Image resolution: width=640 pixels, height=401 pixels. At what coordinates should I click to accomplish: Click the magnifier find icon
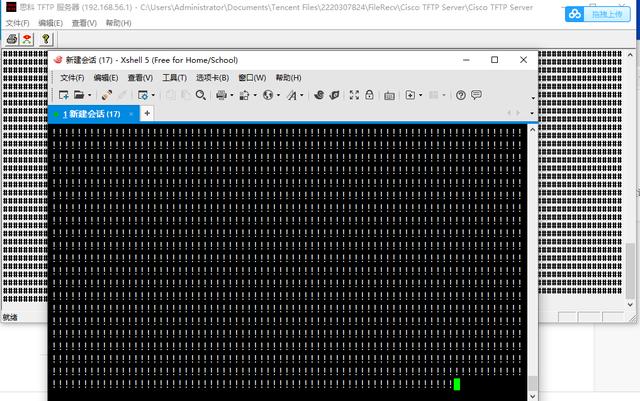point(200,95)
